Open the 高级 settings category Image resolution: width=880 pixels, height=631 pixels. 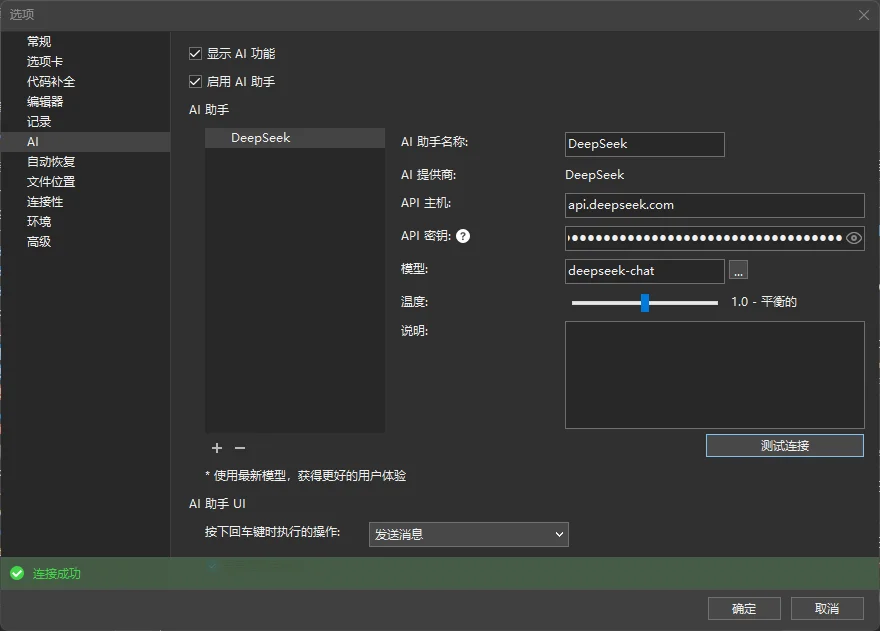coord(85,242)
